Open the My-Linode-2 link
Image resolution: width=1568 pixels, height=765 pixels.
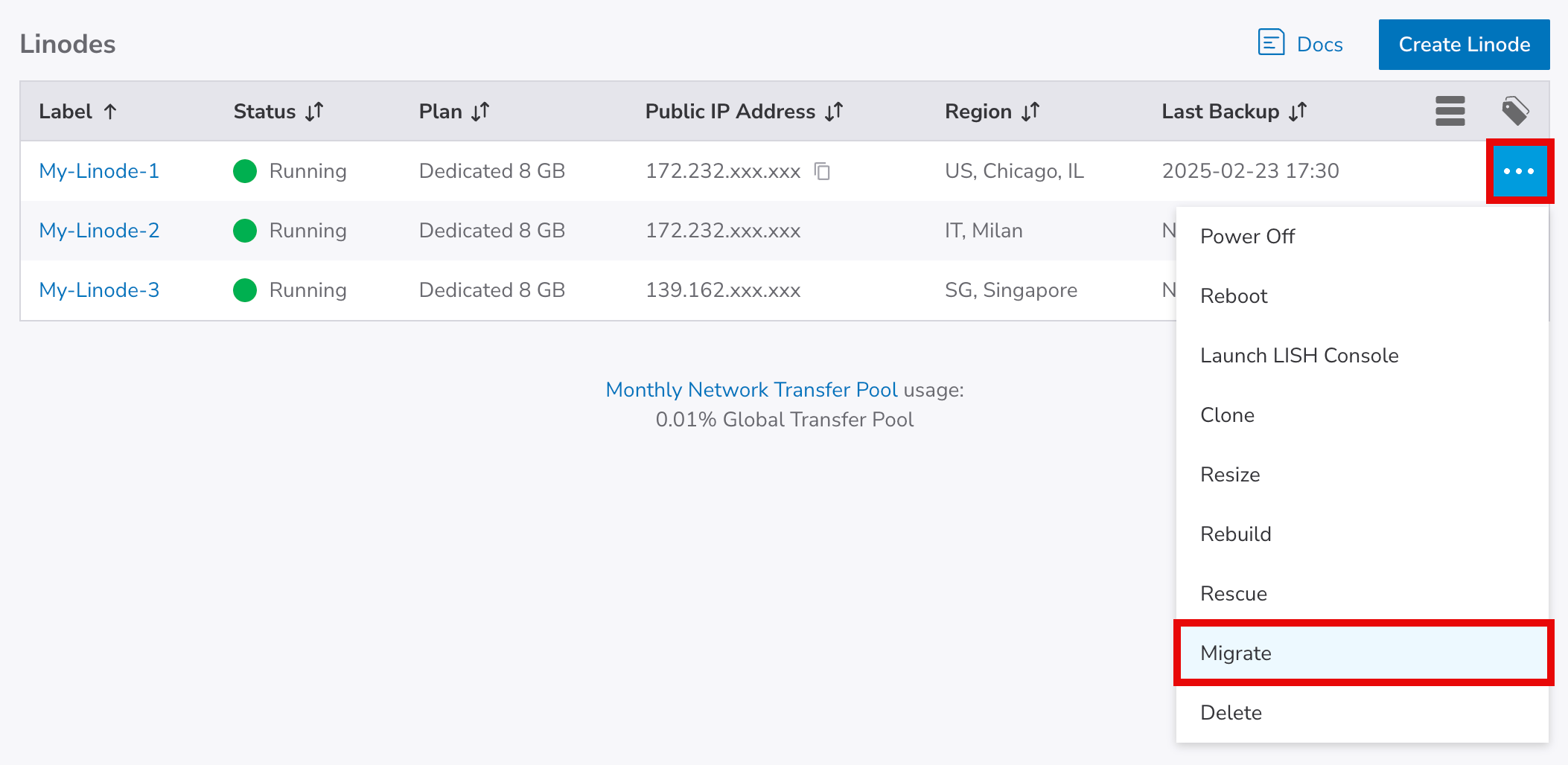(99, 231)
